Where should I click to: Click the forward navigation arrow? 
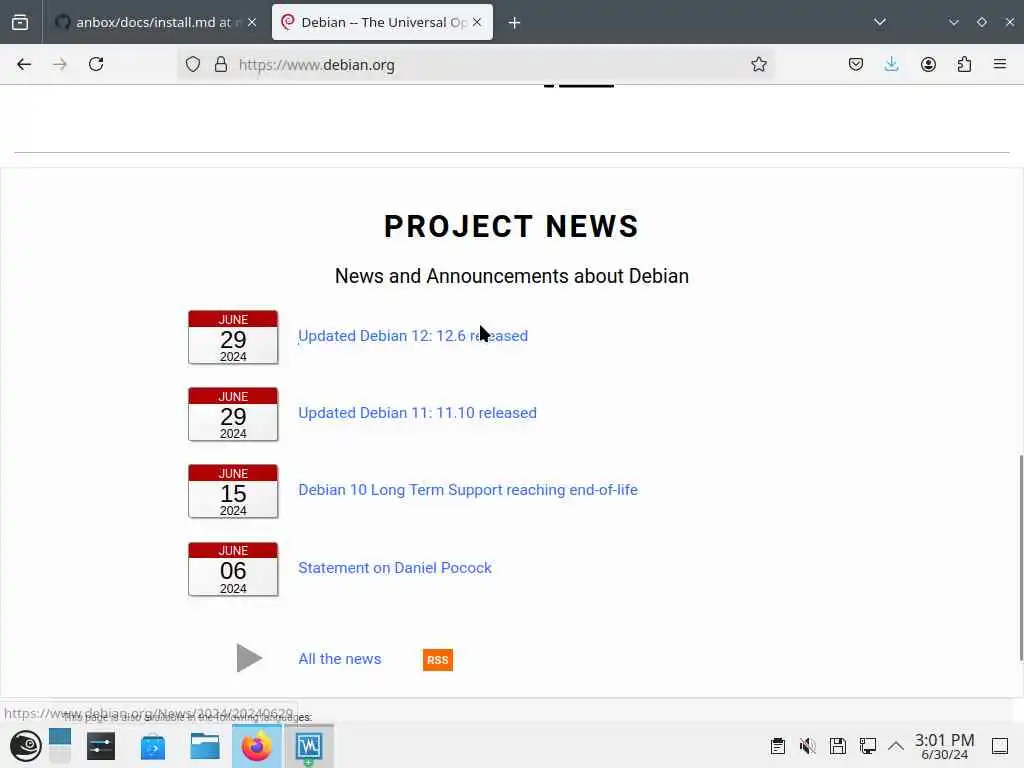[60, 64]
